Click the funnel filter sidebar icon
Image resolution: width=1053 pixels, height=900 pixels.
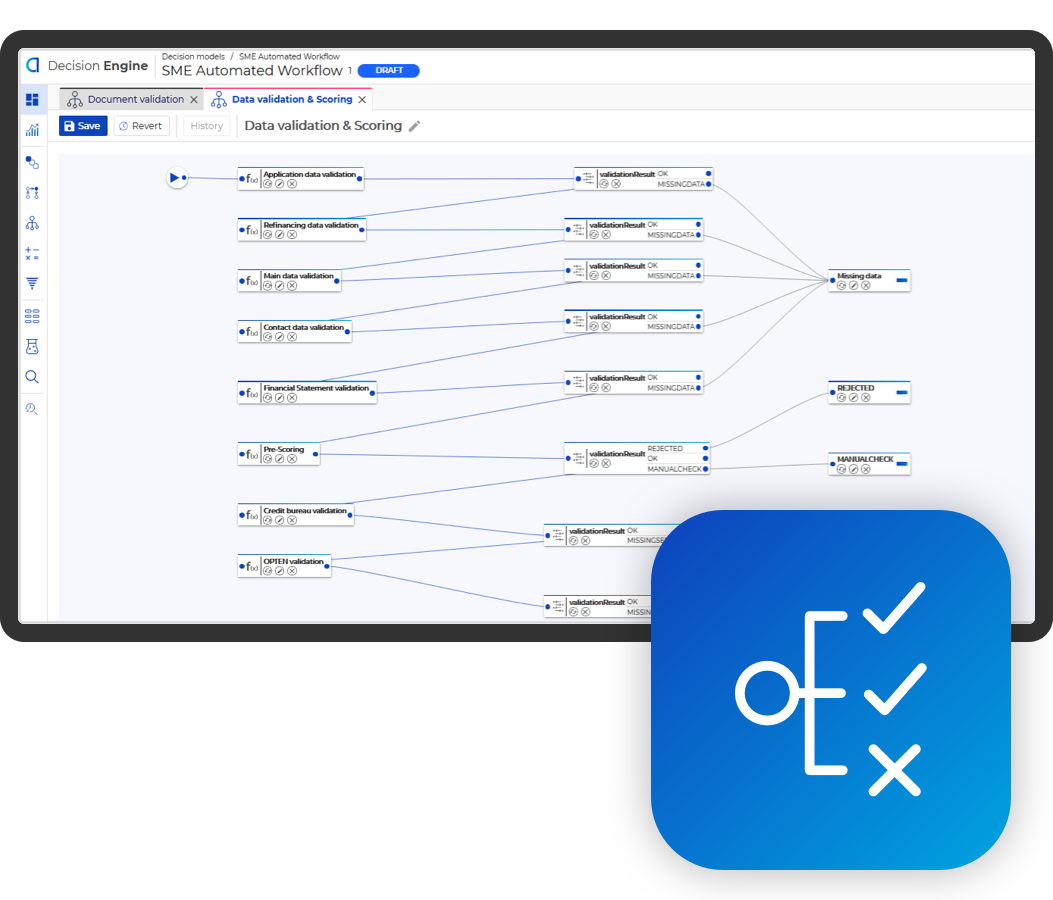pos(32,284)
